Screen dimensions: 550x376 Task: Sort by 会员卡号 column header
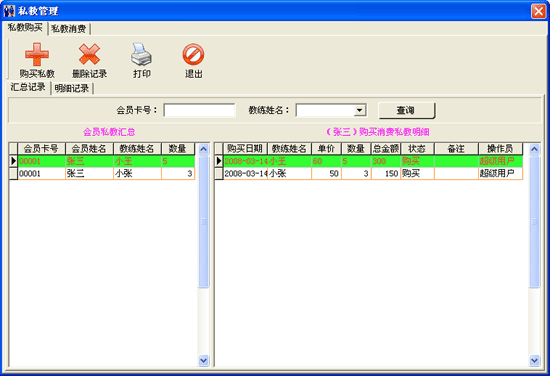tap(41, 149)
